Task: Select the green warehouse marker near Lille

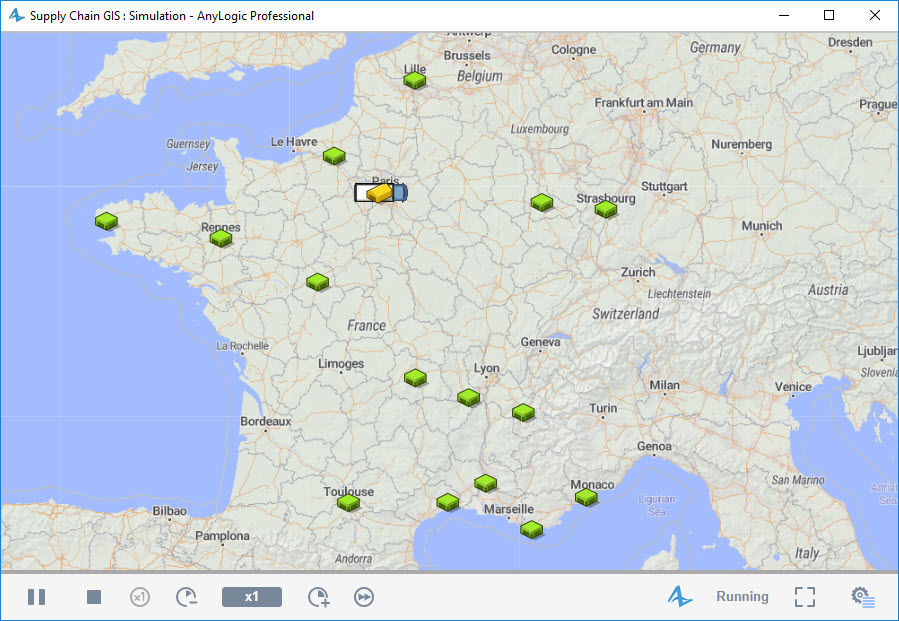Action: click(x=414, y=79)
